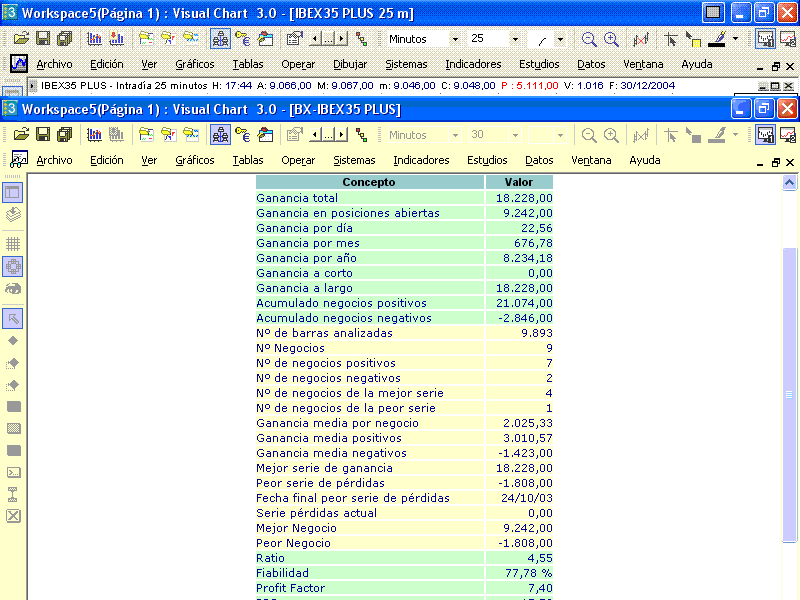The image size is (800, 600).
Task: Click pen color tool in 25 m window toolbar
Action: [x=719, y=39]
